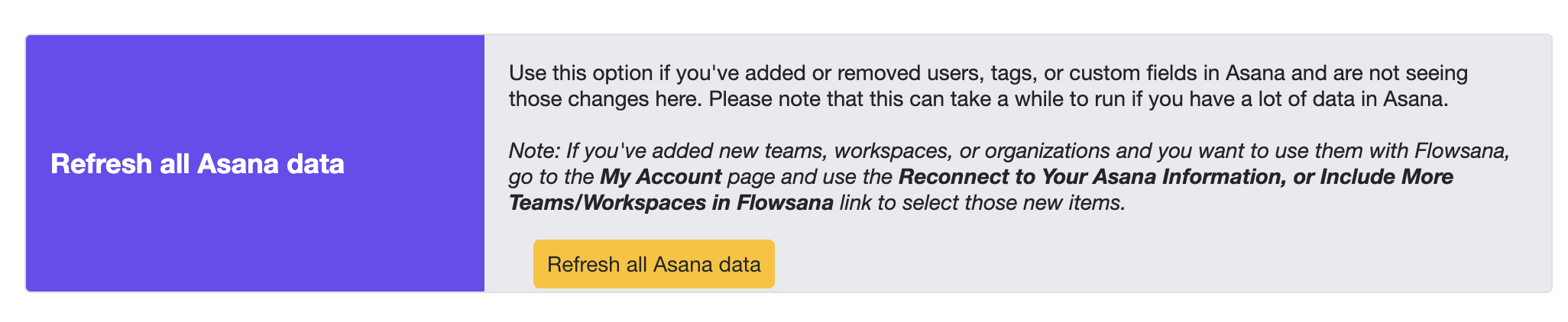
Task: Click bold Teams/Workspaces in Flowsana text
Action: (x=671, y=203)
